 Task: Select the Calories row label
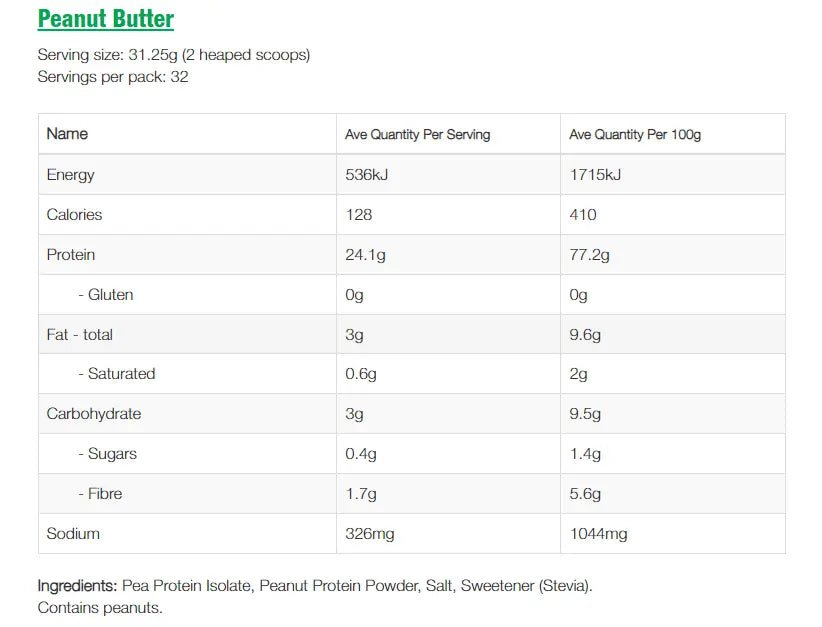point(74,215)
